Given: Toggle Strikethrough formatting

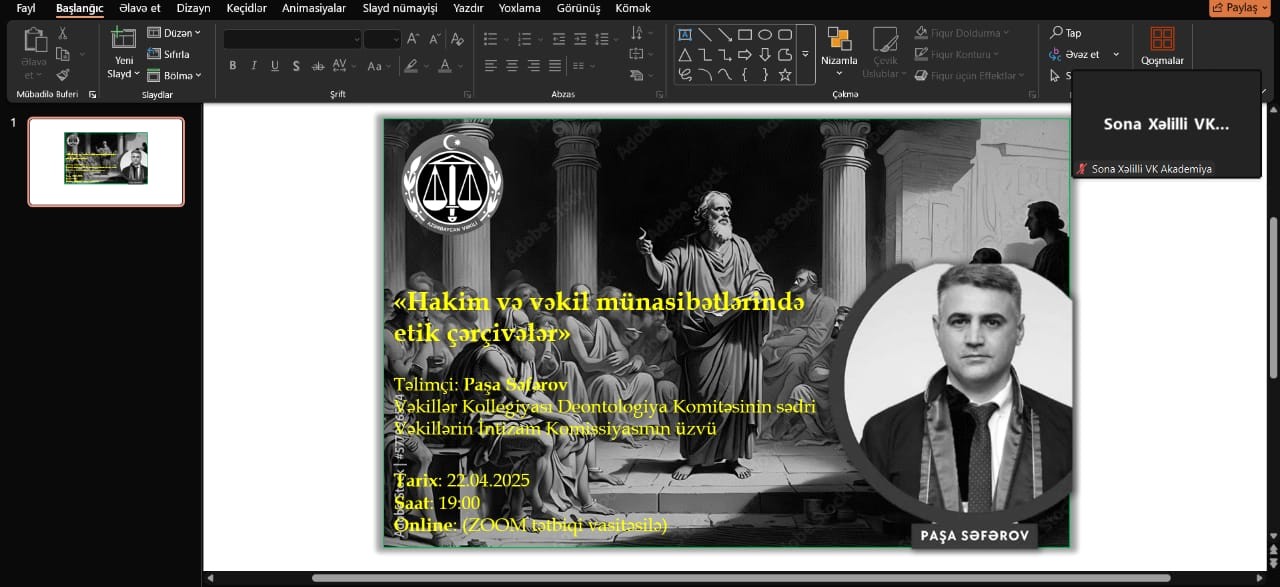Looking at the screenshot, I should pos(318,66).
